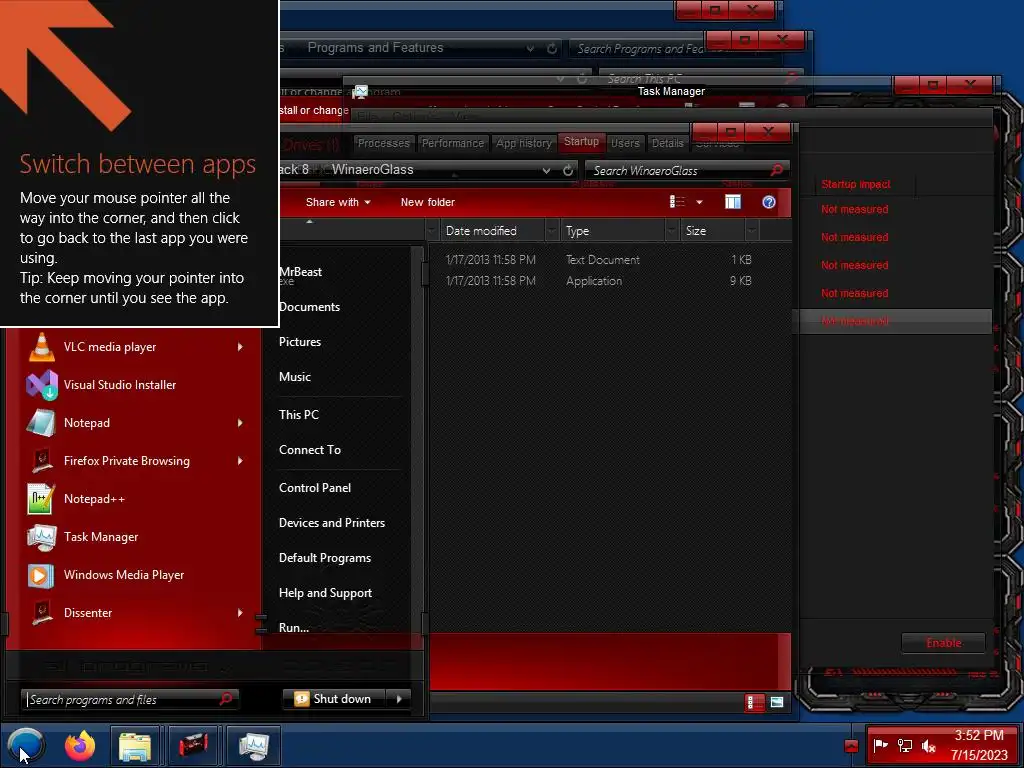1024x768 pixels.
Task: Open view options dropdown arrow
Action: 699,202
